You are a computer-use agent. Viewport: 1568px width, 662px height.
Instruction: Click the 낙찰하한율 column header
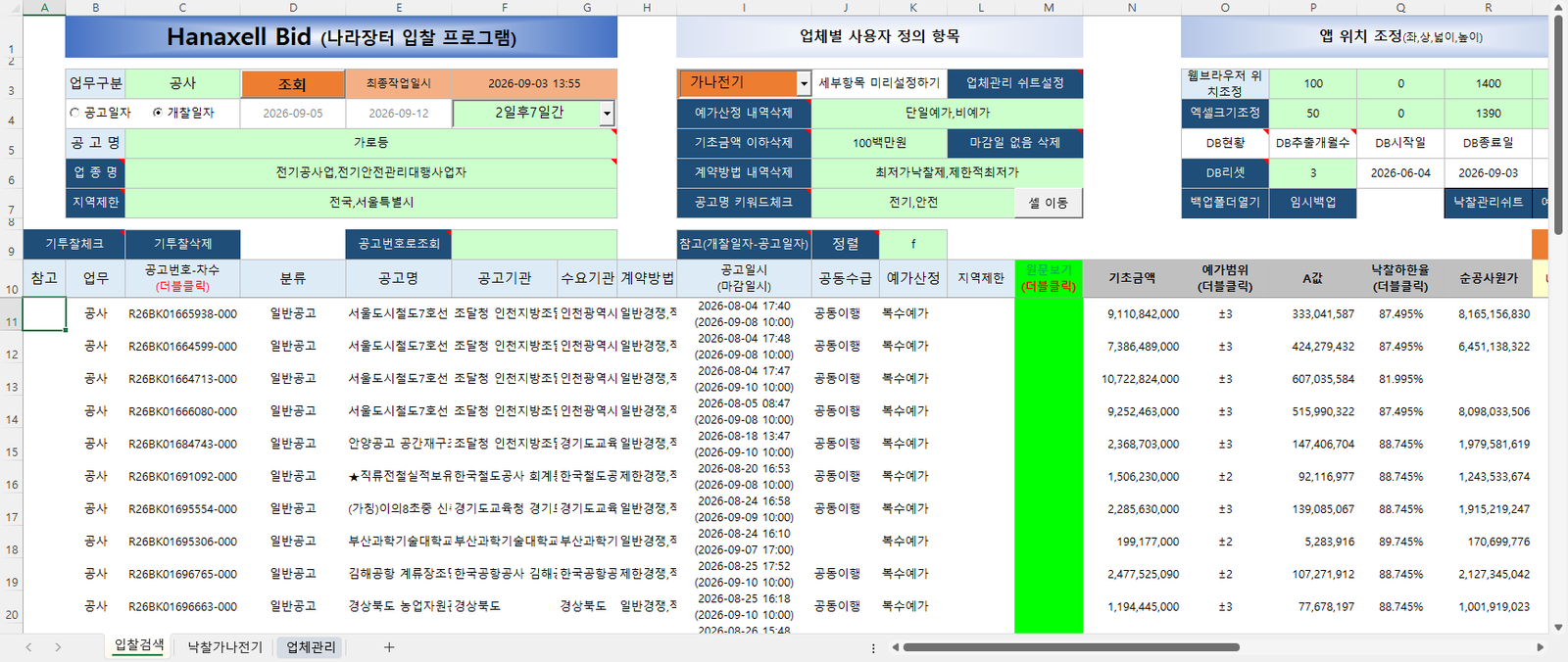click(x=1400, y=278)
